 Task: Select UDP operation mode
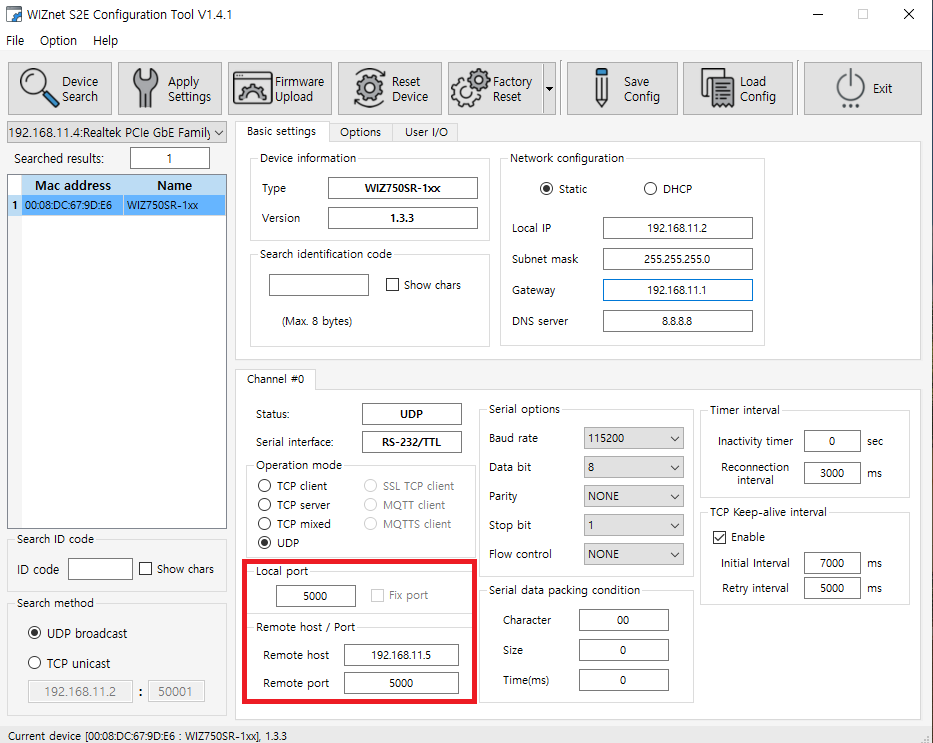tap(265, 543)
